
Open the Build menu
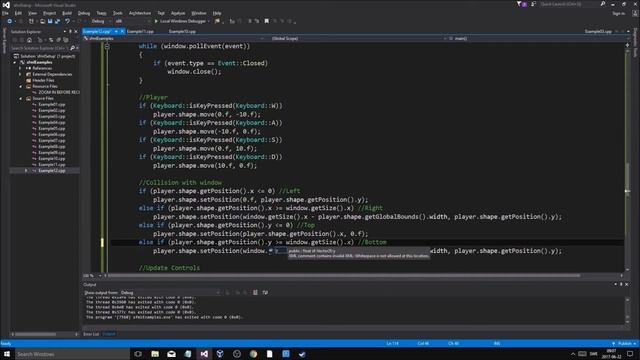pos(67,13)
